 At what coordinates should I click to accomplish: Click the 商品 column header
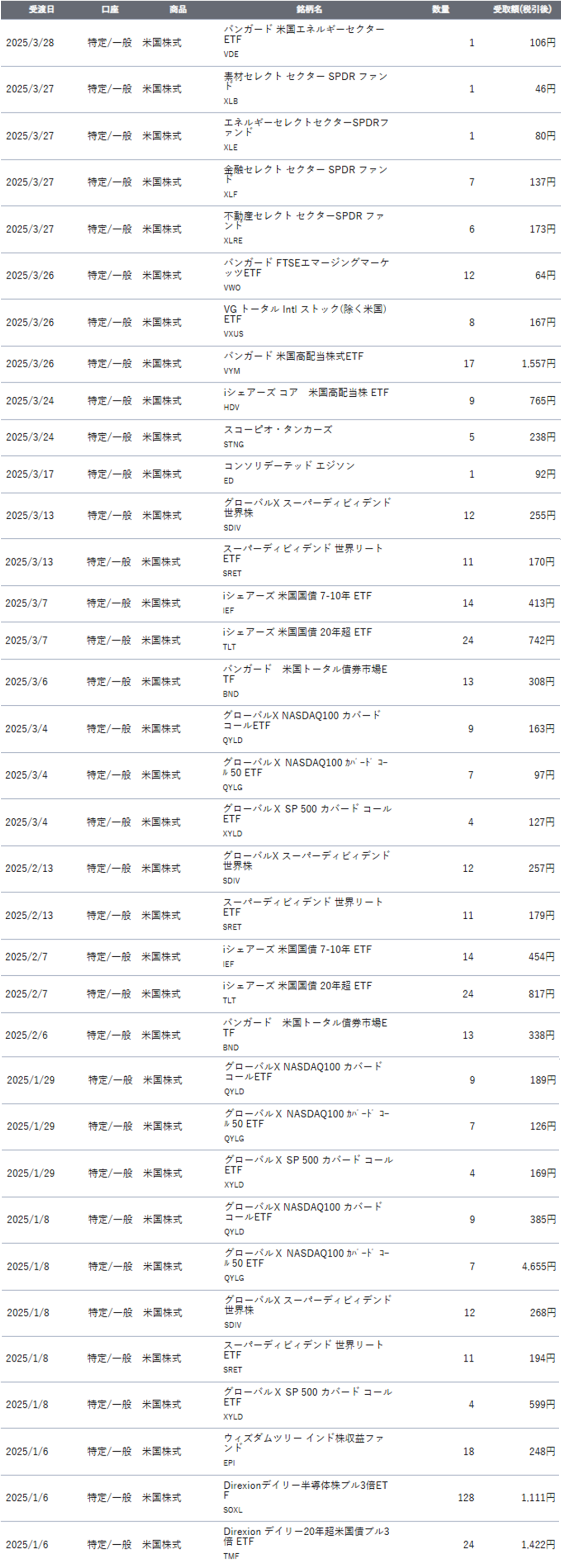point(177,9)
